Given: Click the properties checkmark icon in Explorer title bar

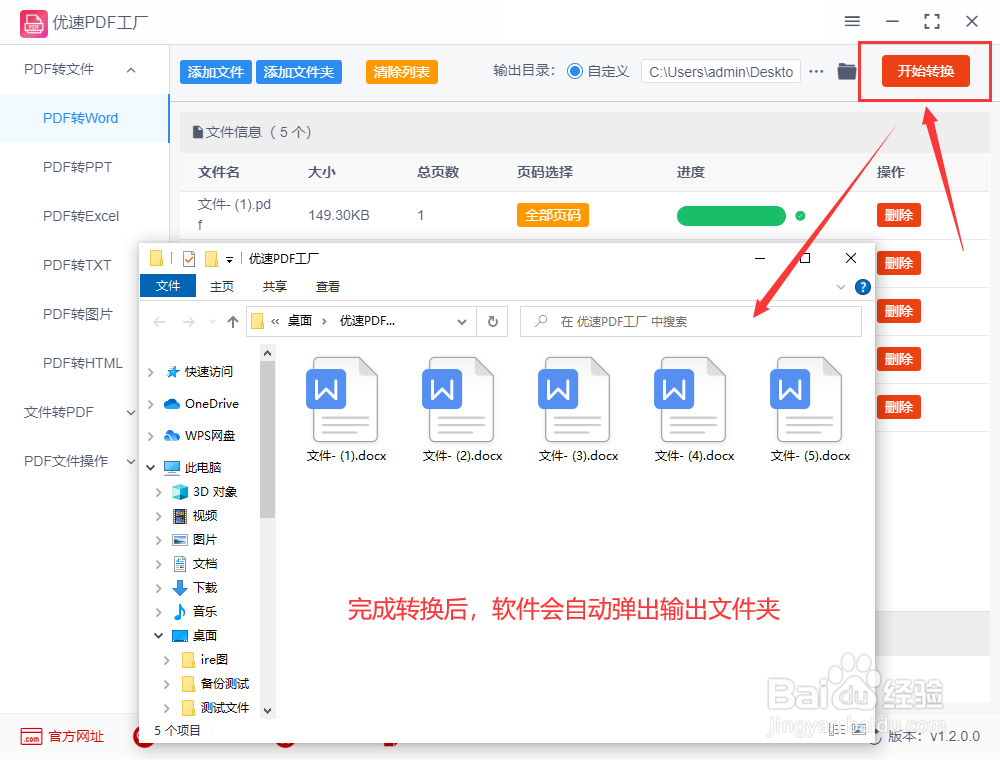Looking at the screenshot, I should [189, 259].
